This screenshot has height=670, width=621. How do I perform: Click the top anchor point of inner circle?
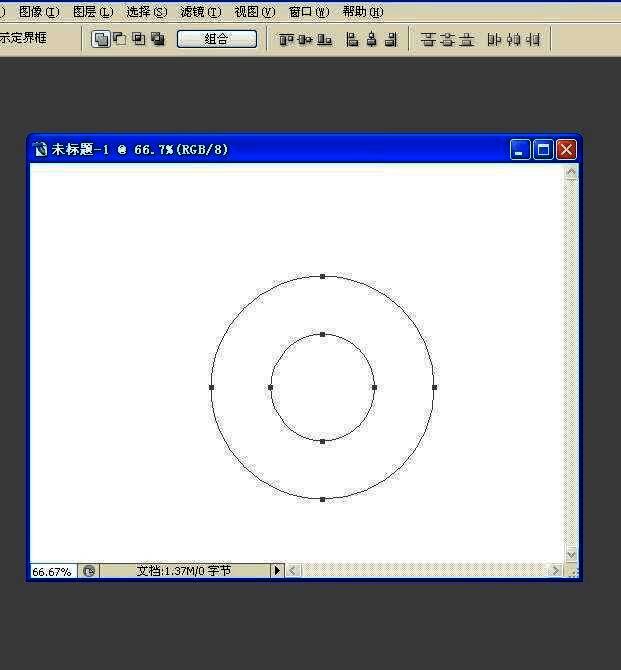(x=322, y=334)
